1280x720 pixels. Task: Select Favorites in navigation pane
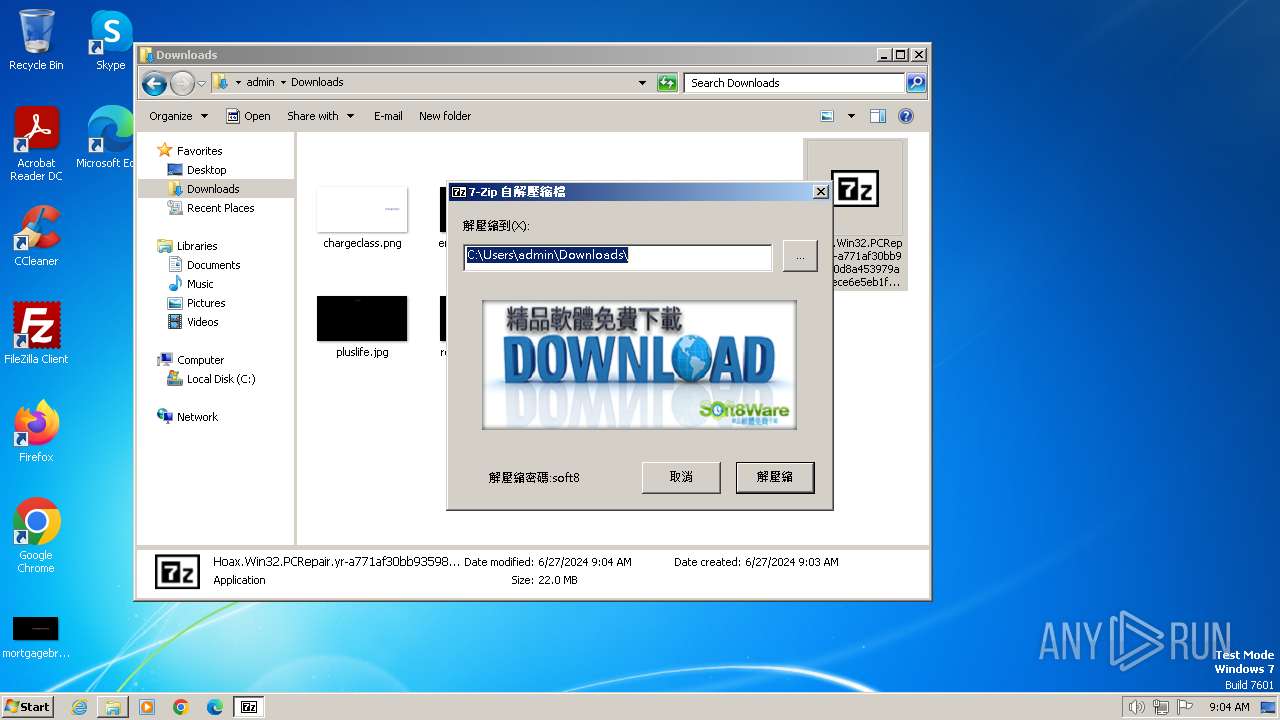click(199, 151)
